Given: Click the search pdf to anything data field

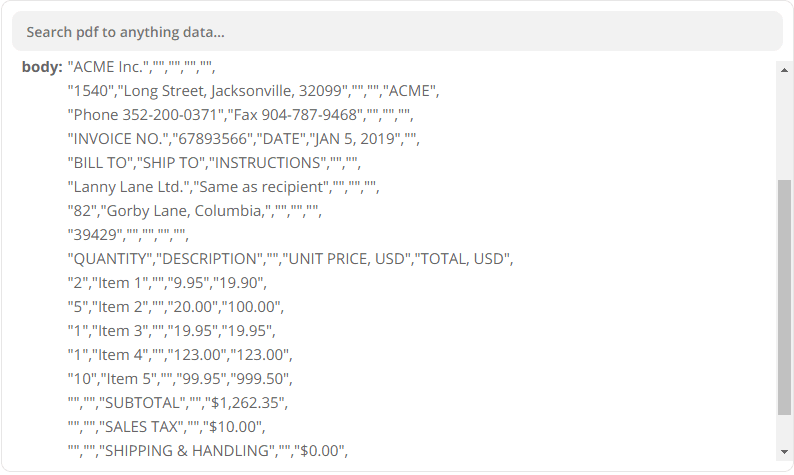Looking at the screenshot, I should (396, 32).
